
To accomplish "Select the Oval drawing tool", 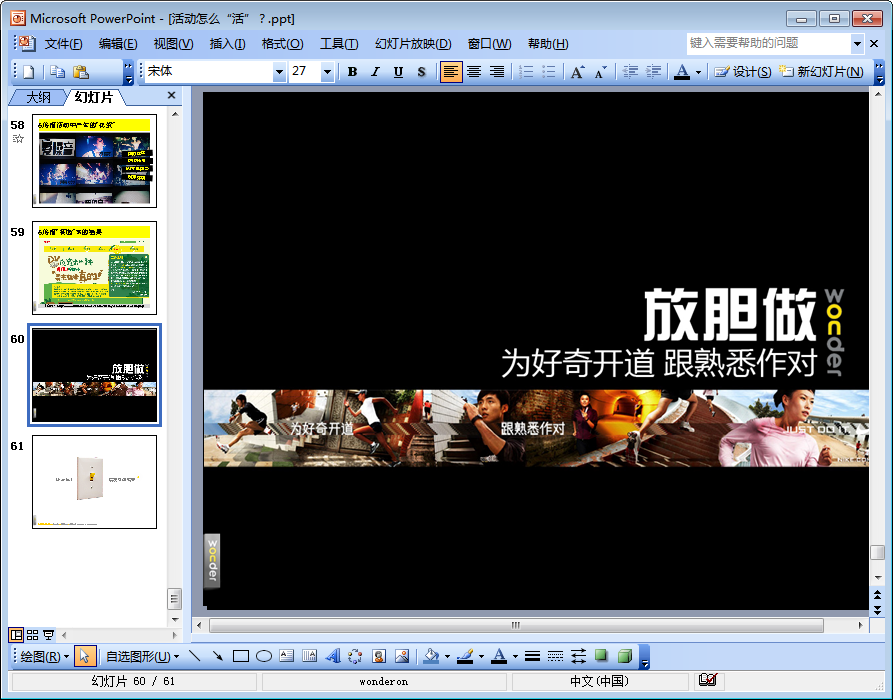I will pos(264,656).
